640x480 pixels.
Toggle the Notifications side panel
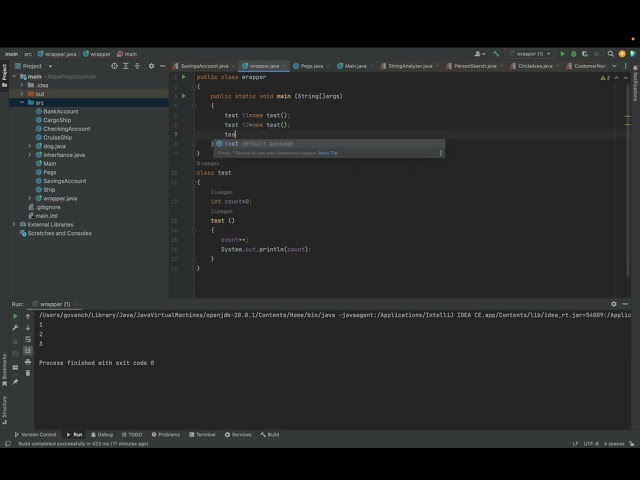click(x=636, y=84)
